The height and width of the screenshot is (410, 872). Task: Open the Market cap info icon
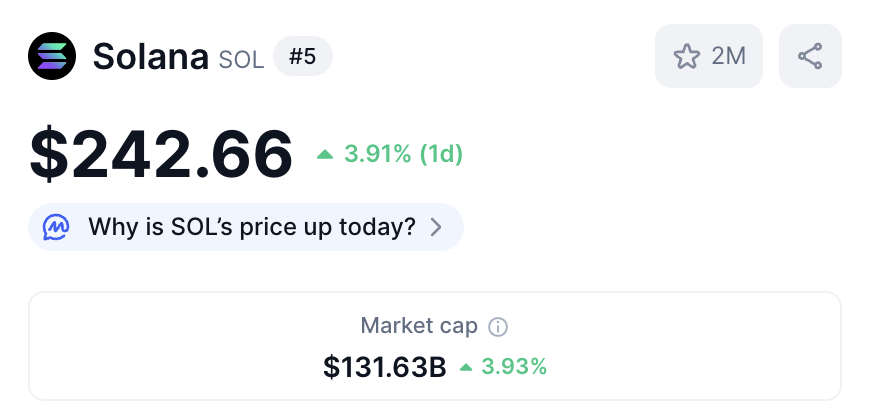tap(498, 327)
